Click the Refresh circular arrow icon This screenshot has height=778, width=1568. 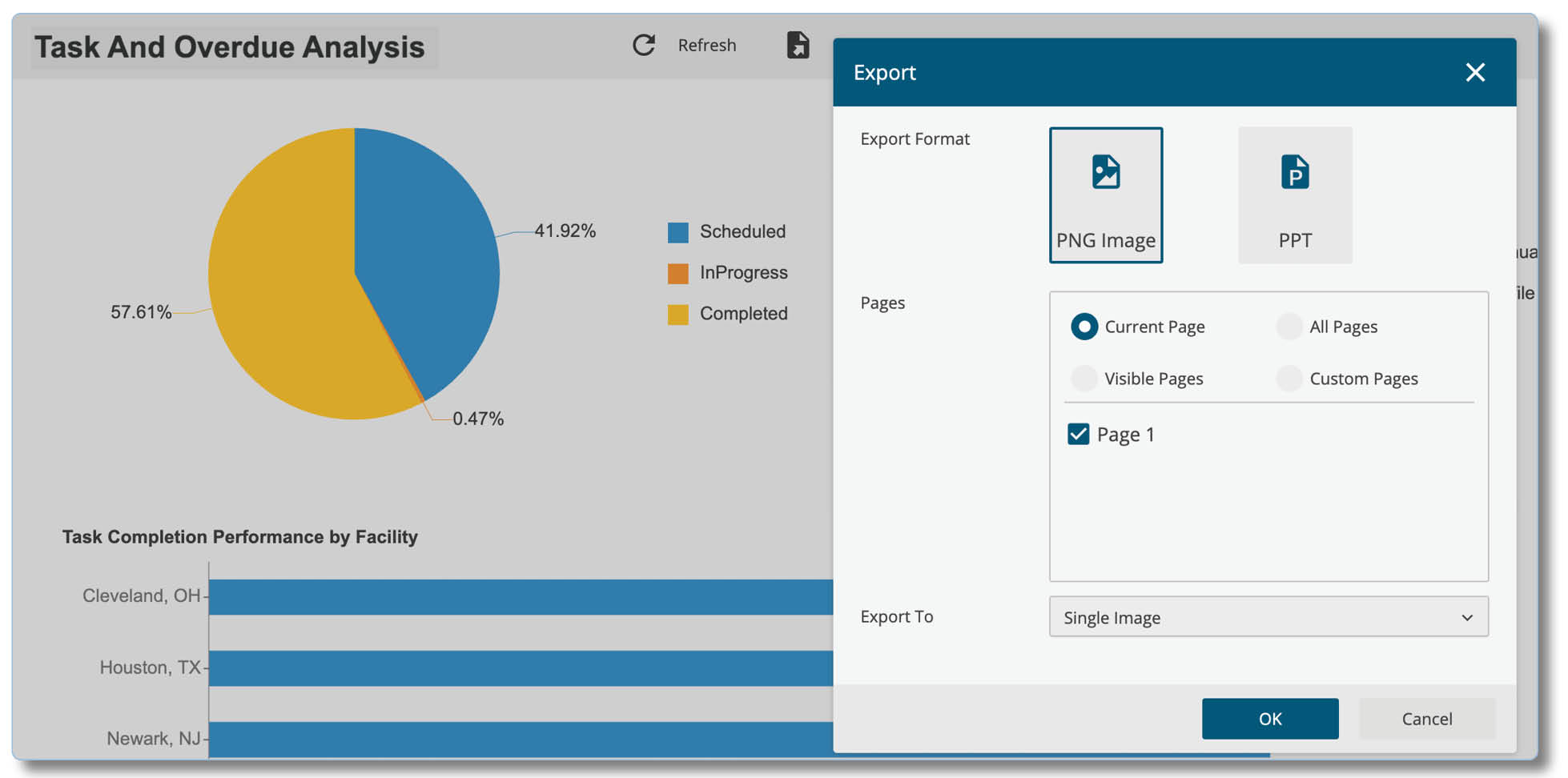644,45
